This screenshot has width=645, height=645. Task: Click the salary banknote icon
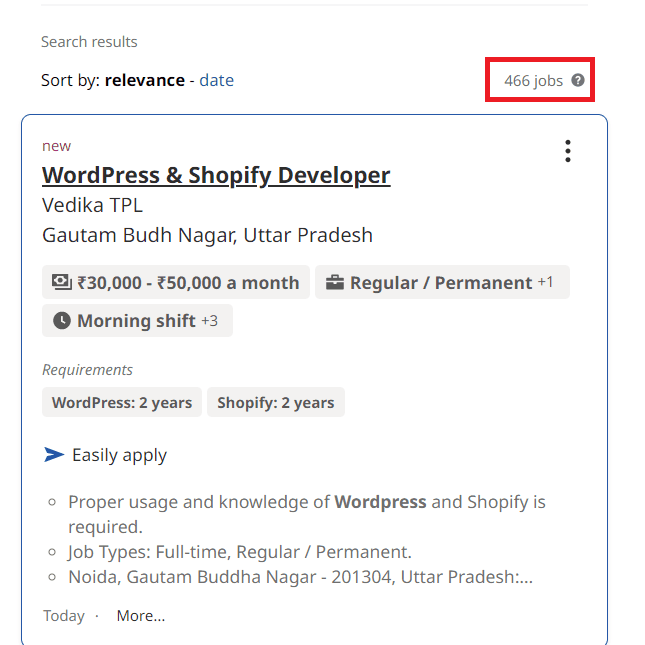coord(62,282)
